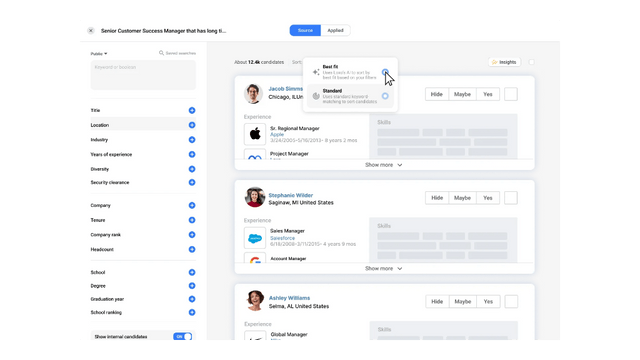The width and height of the screenshot is (640, 360).
Task: Switch to the Source tab
Action: pos(305,30)
